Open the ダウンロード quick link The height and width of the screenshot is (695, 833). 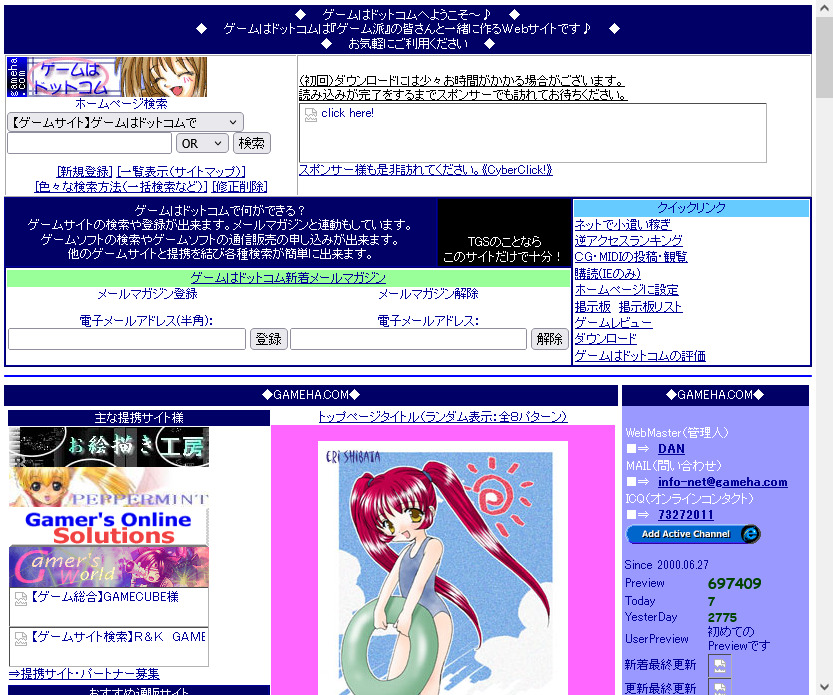[605, 339]
